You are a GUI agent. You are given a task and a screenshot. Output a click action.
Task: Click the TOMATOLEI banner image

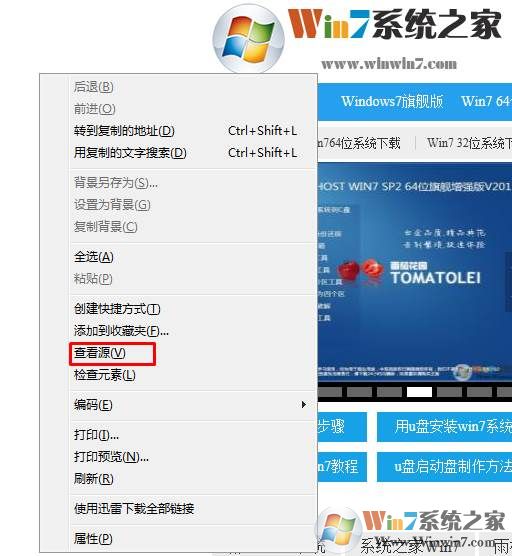(x=415, y=272)
